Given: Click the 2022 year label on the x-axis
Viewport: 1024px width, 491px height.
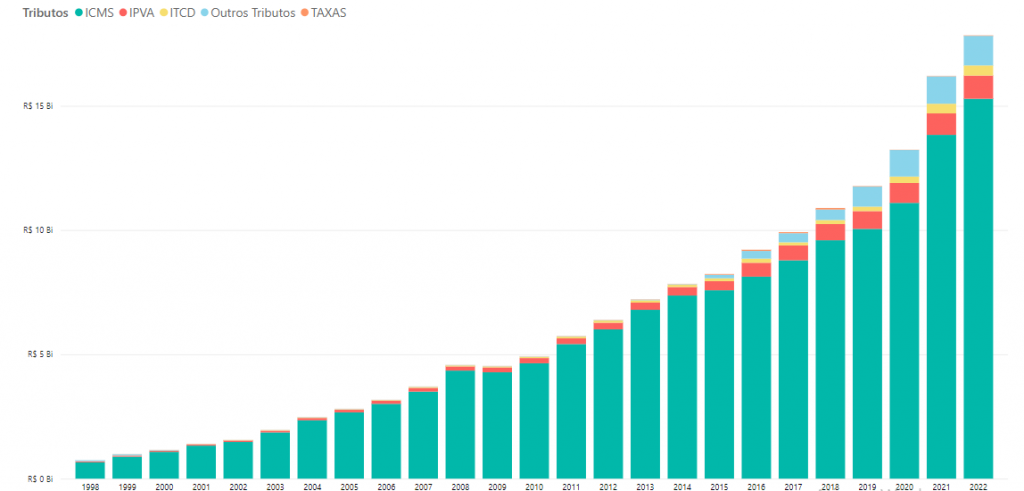Looking at the screenshot, I should (977, 486).
